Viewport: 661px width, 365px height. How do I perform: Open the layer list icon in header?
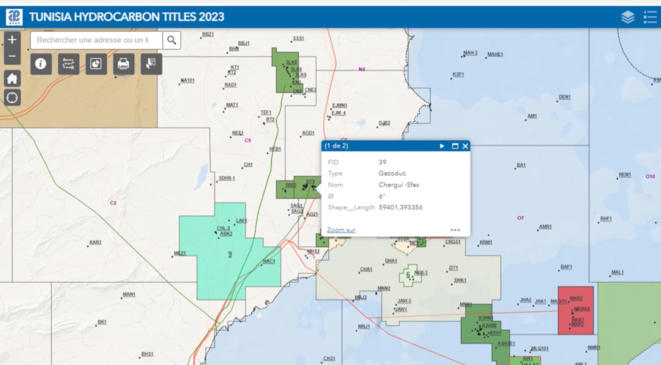point(628,17)
